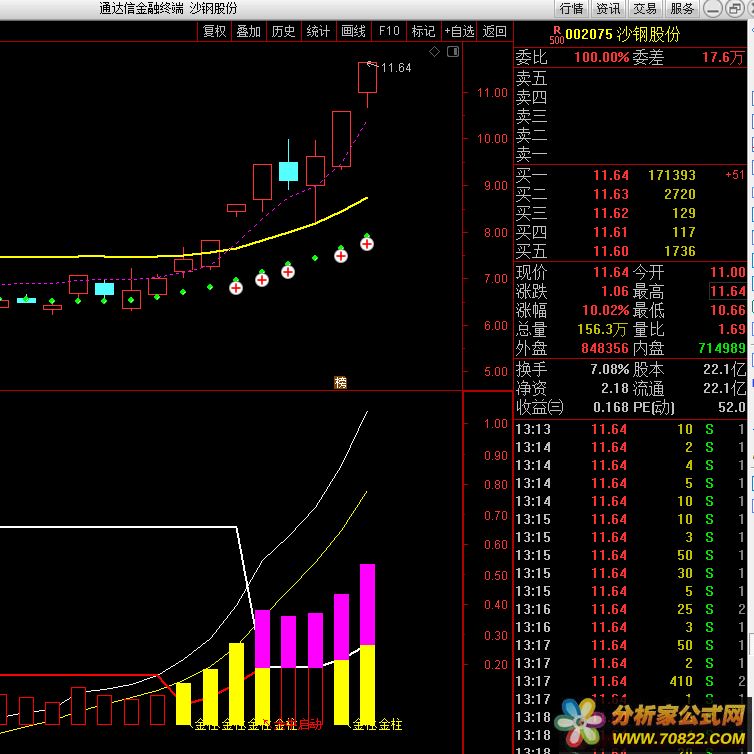Open the 资讯 news menu
Screen dimensions: 754x754
(608, 8)
